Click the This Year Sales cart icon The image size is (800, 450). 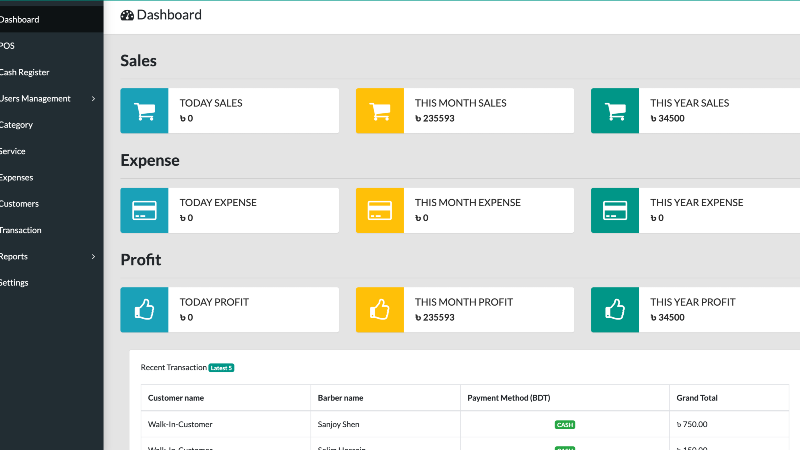[x=615, y=111]
